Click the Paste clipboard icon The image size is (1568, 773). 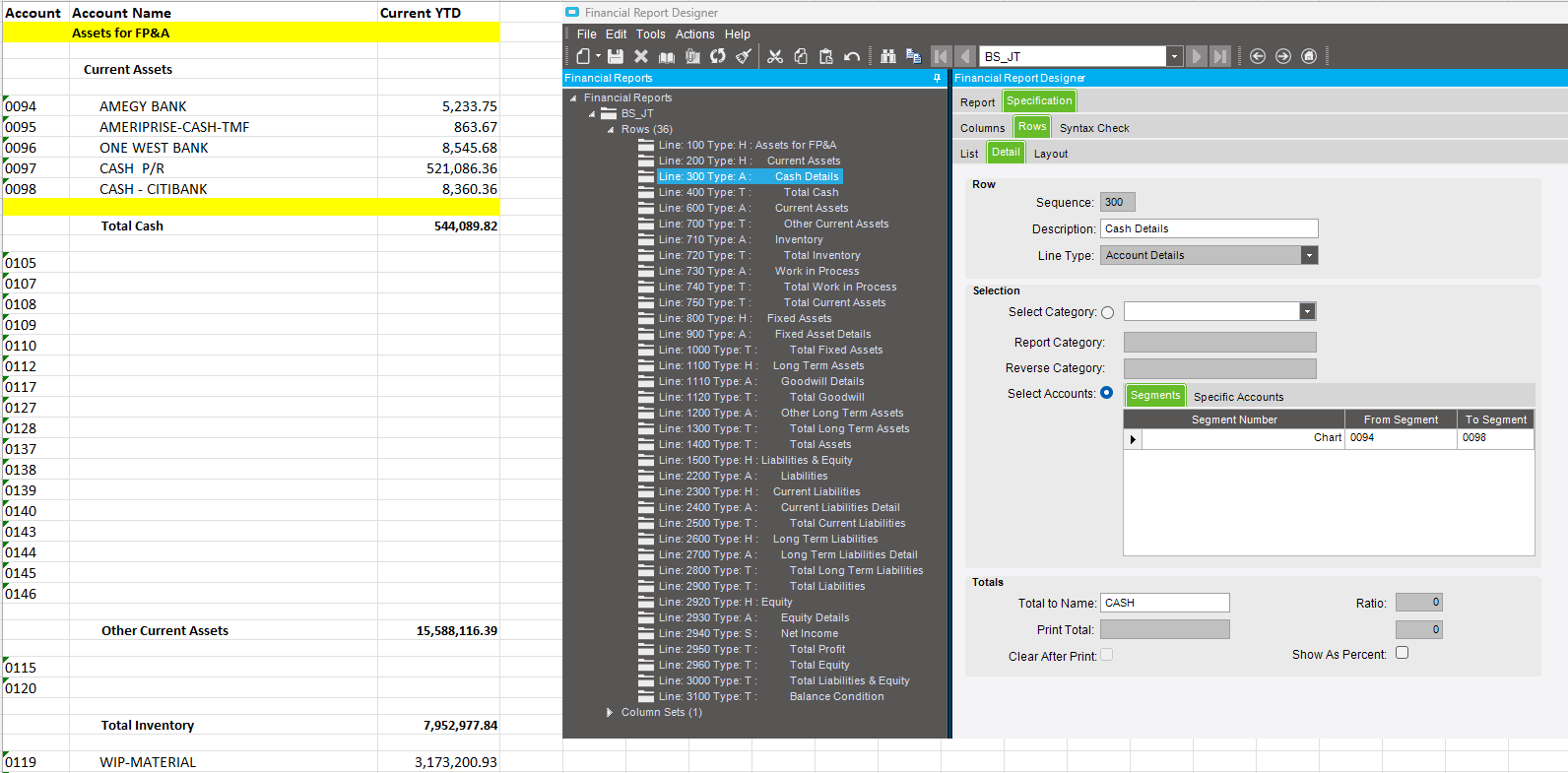(826, 56)
